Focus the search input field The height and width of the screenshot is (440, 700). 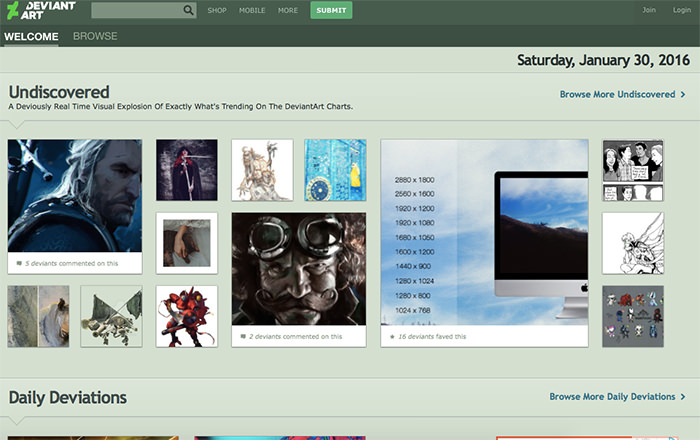144,10
